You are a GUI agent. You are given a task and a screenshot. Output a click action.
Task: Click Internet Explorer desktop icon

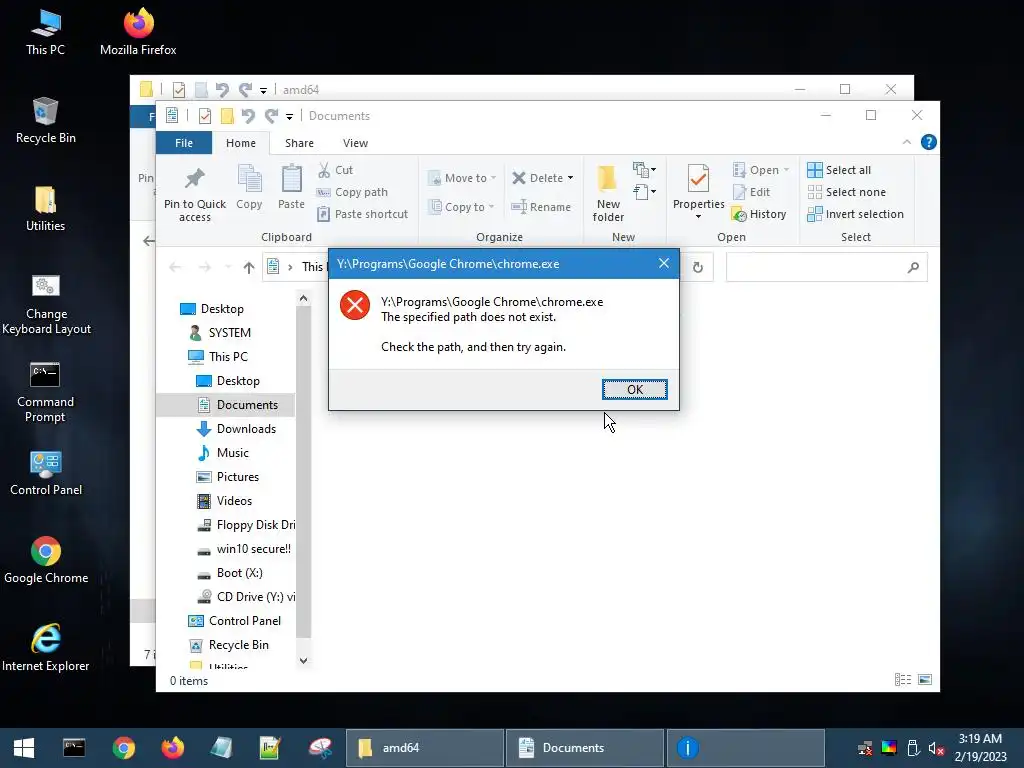point(46,648)
